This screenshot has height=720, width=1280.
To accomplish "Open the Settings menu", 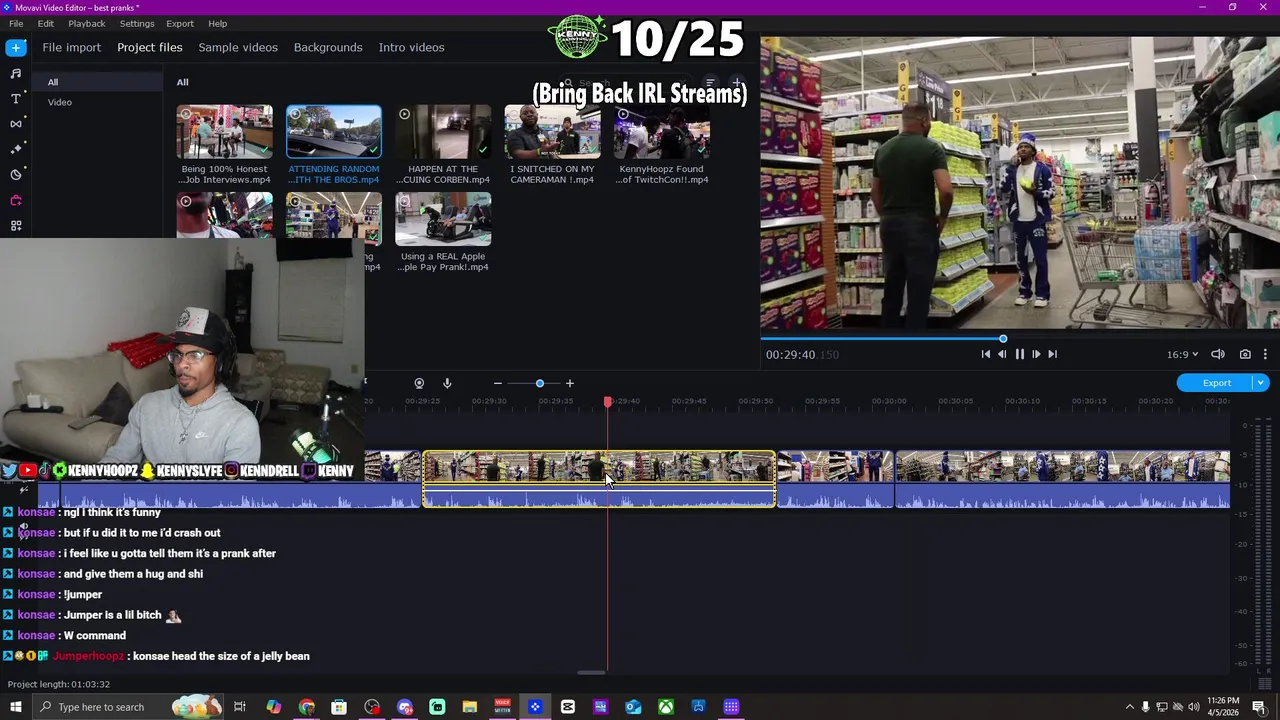I will tap(137, 23).
